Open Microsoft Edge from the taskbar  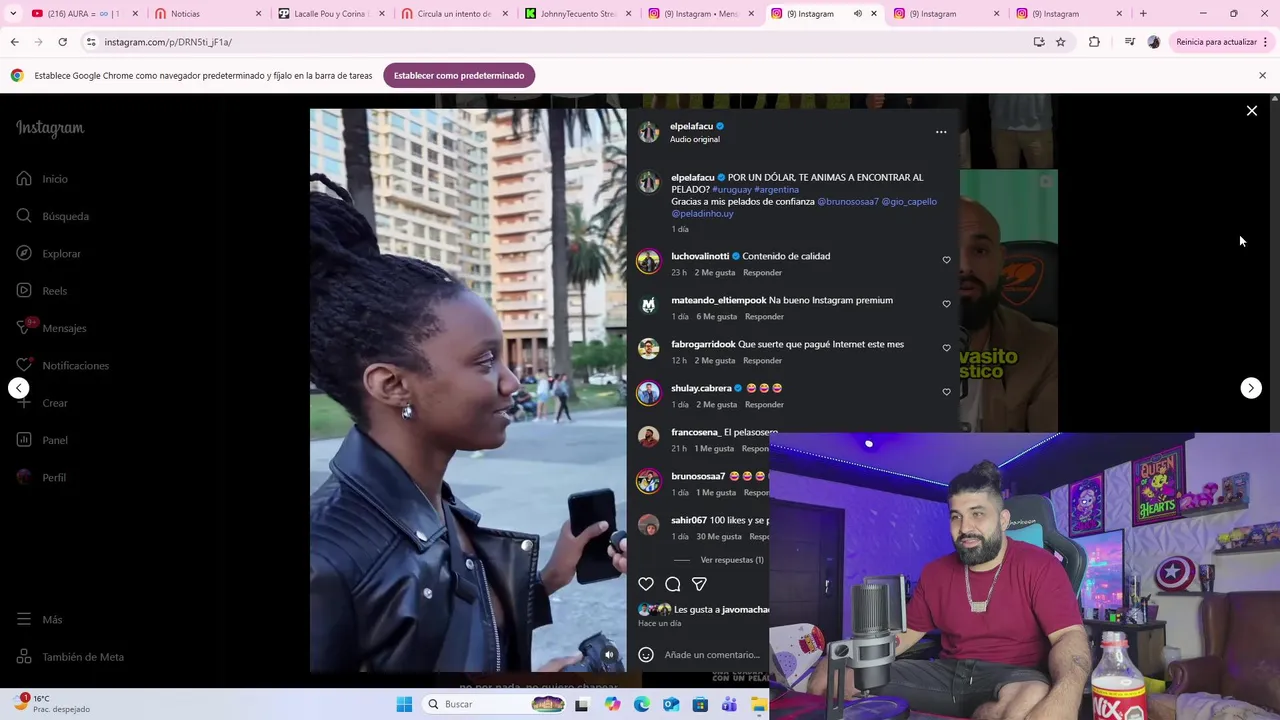pyautogui.click(x=641, y=704)
